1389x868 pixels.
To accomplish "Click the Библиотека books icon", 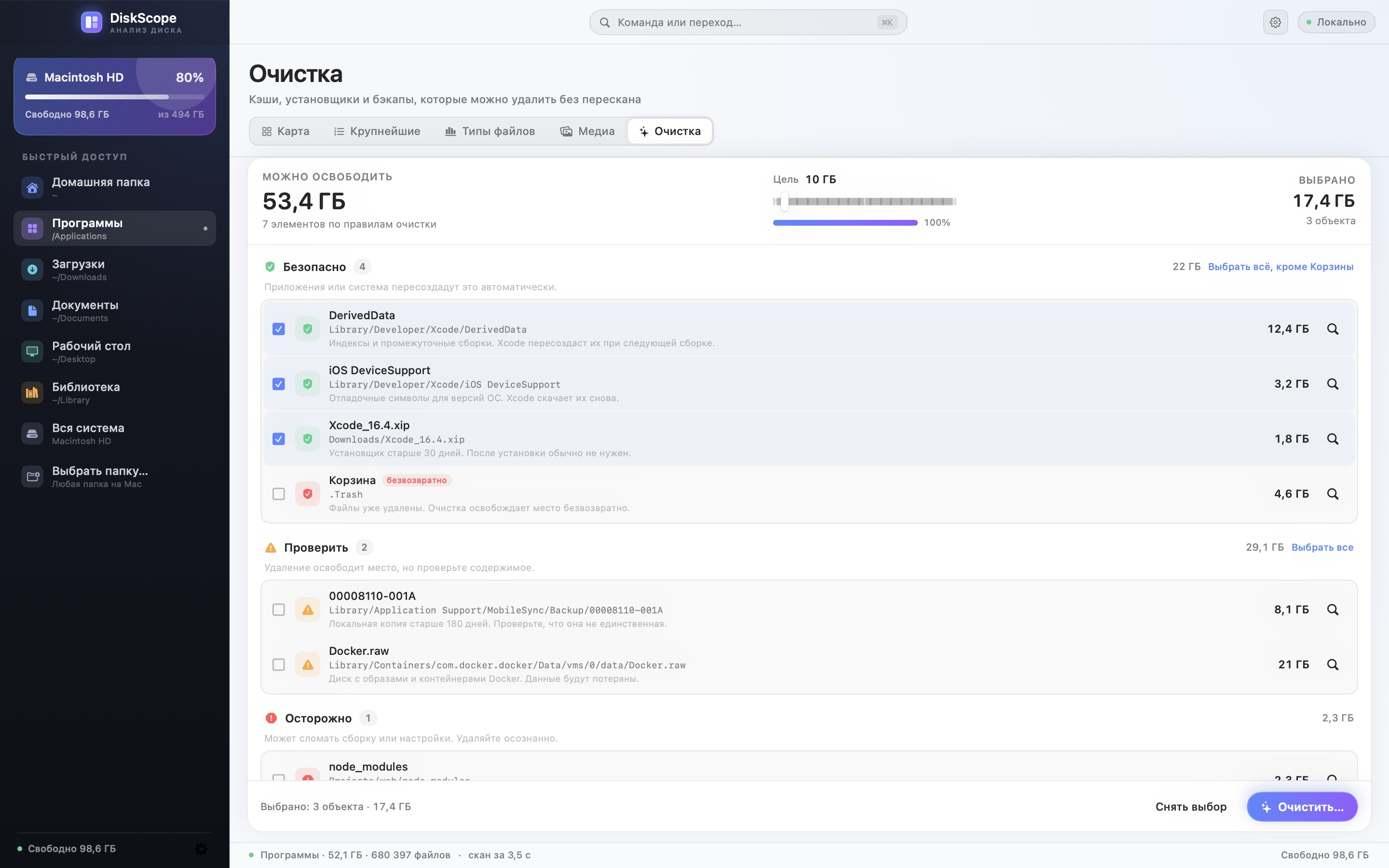I will [32, 393].
